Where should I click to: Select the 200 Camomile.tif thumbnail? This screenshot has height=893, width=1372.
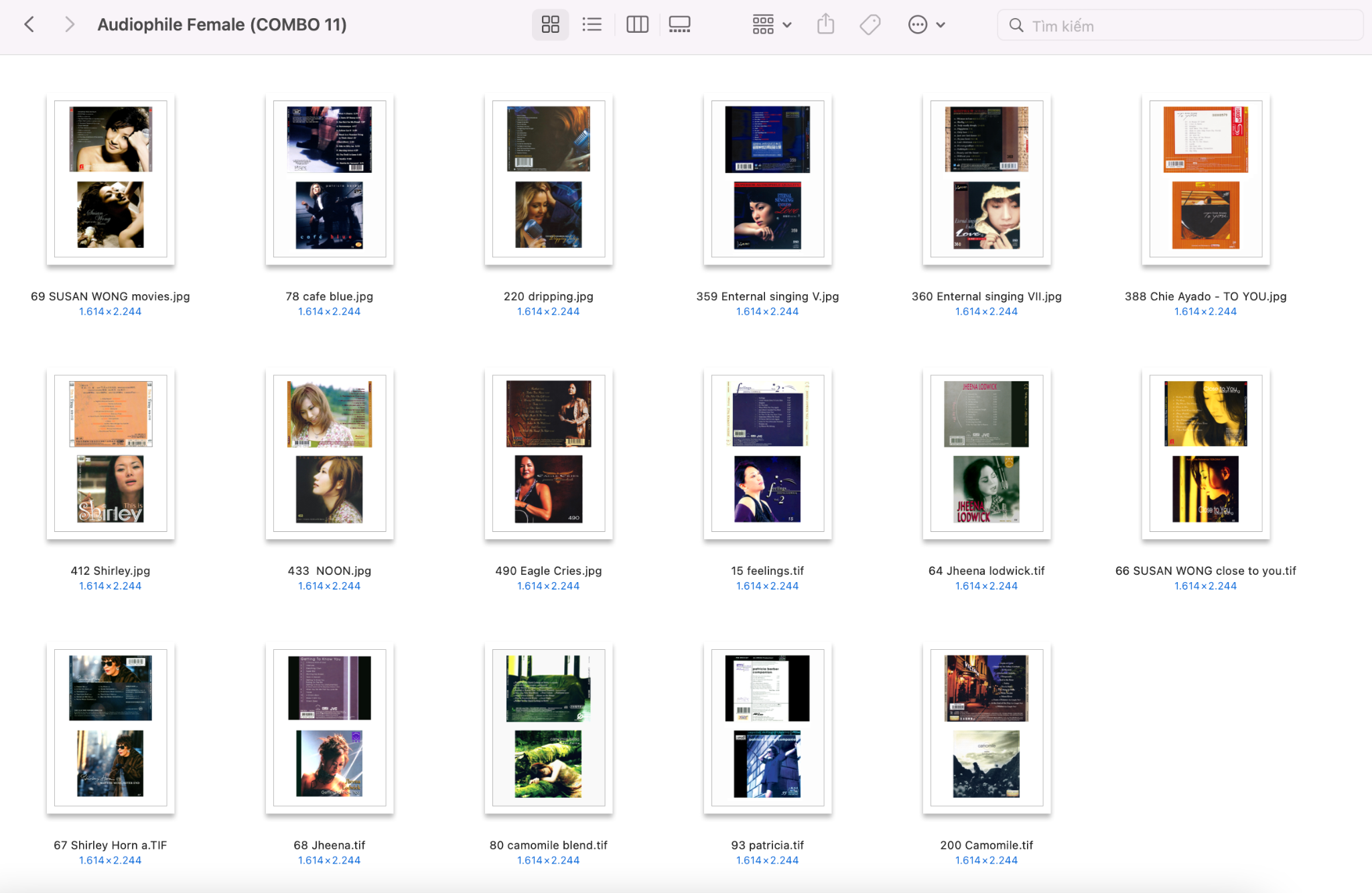point(987,728)
